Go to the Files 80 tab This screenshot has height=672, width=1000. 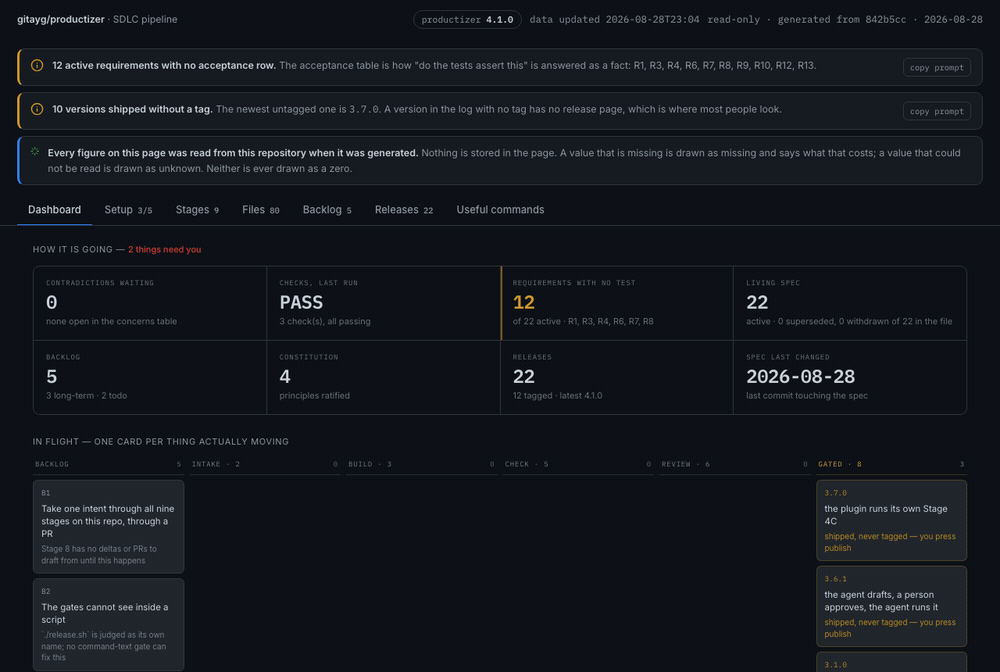tap(260, 210)
